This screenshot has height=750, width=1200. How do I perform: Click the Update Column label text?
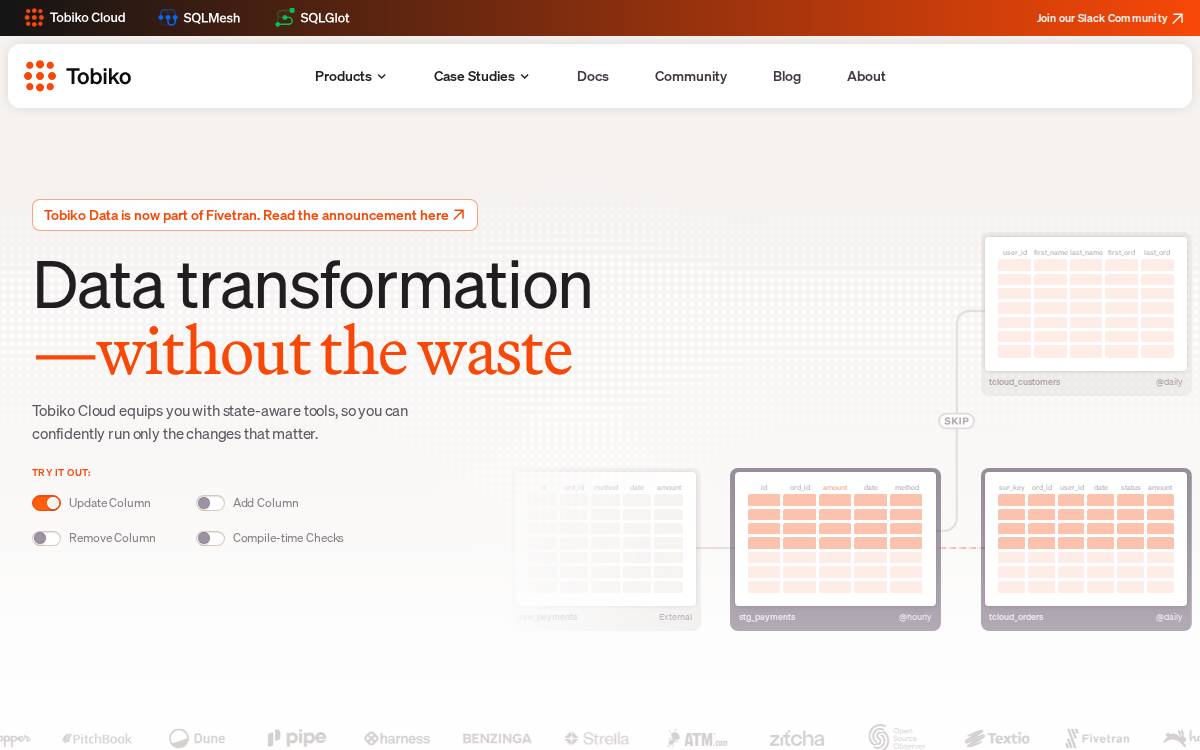click(110, 503)
